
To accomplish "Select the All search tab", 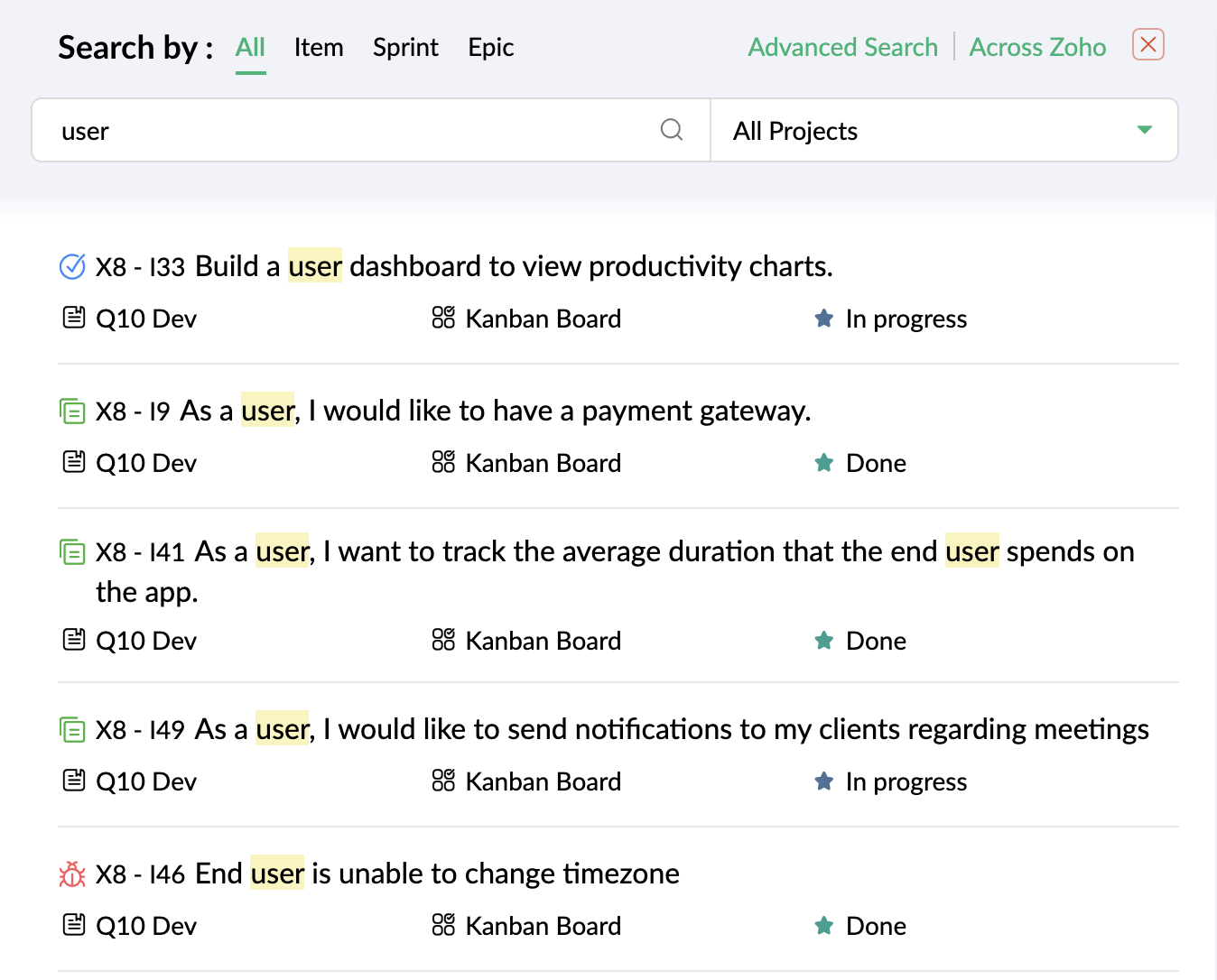I will (250, 47).
